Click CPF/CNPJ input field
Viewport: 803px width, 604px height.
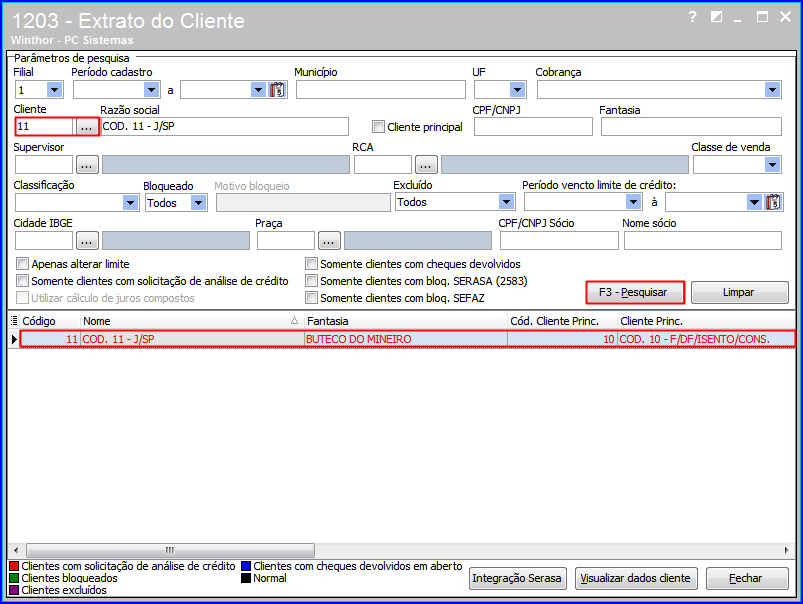[x=533, y=127]
